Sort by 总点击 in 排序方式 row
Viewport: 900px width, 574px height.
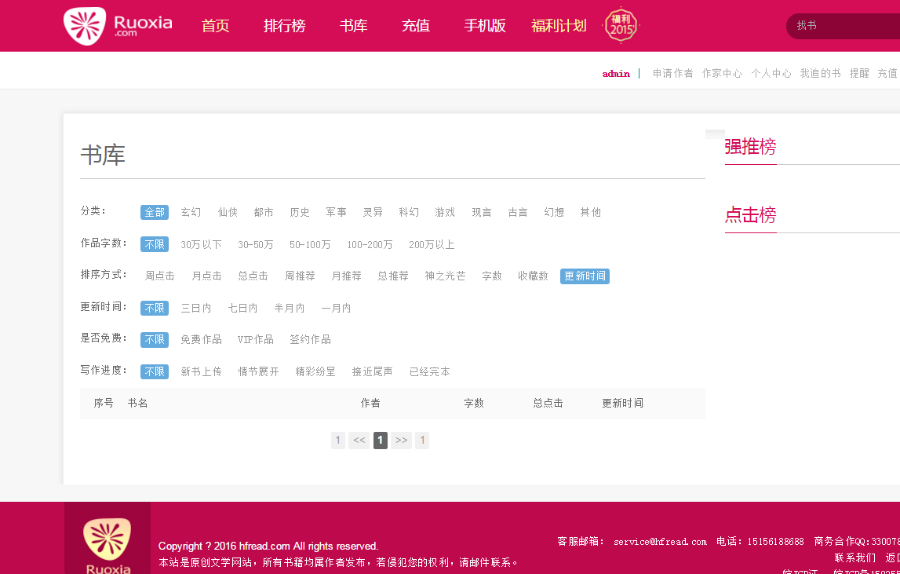click(x=253, y=276)
